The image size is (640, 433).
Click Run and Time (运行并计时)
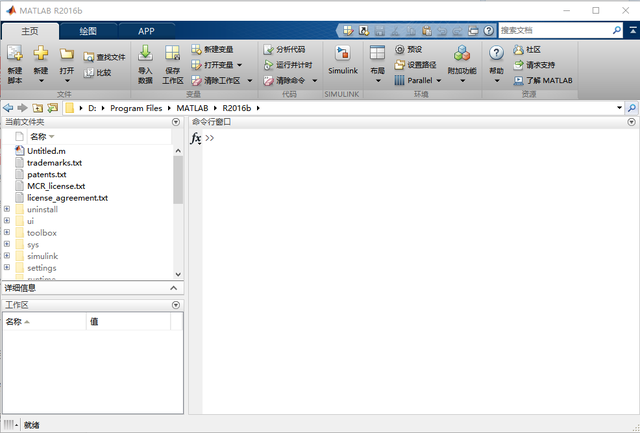(288, 65)
